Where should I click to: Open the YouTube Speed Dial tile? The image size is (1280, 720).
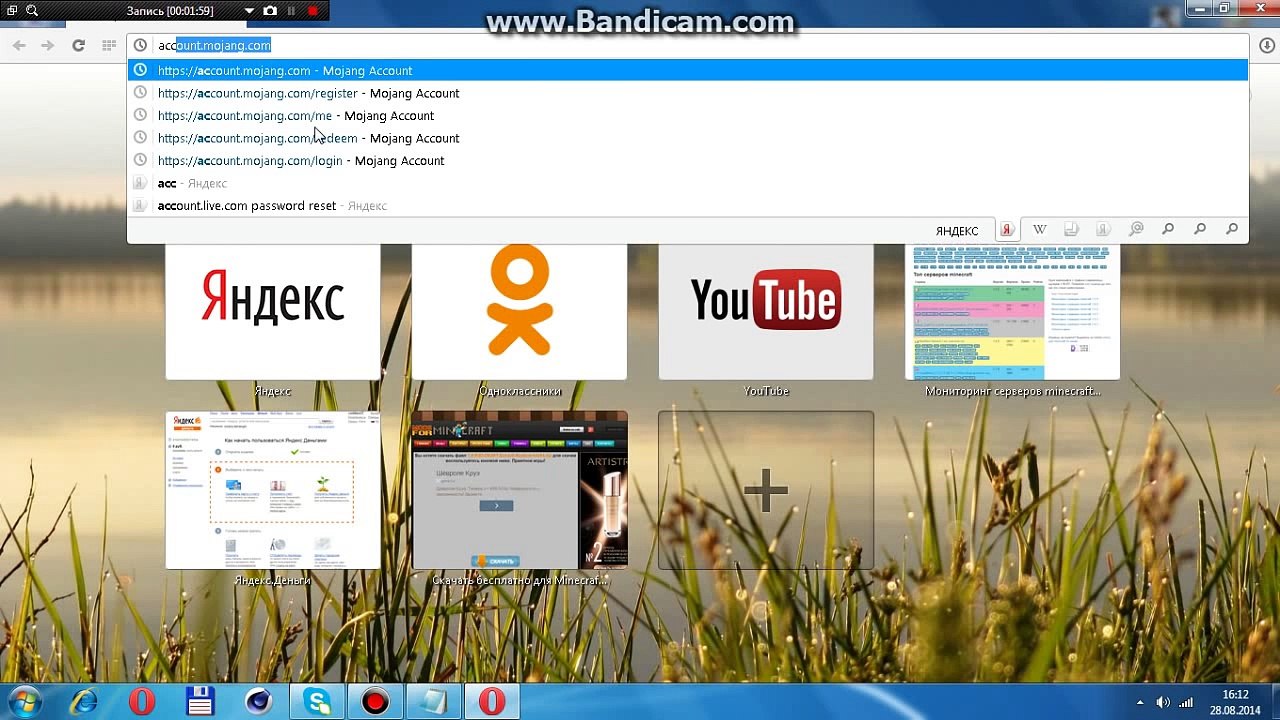click(x=766, y=312)
